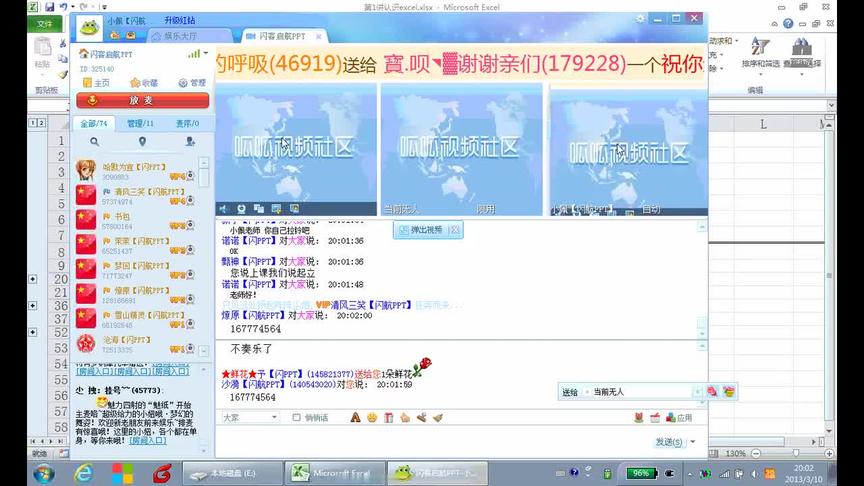Expand Excel outline group at row 36
Screen dimensions: 864x486
33,305
